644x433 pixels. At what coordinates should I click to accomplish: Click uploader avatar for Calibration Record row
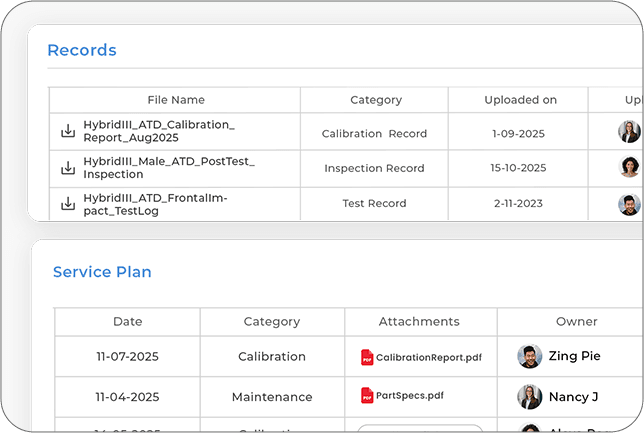pos(629,132)
